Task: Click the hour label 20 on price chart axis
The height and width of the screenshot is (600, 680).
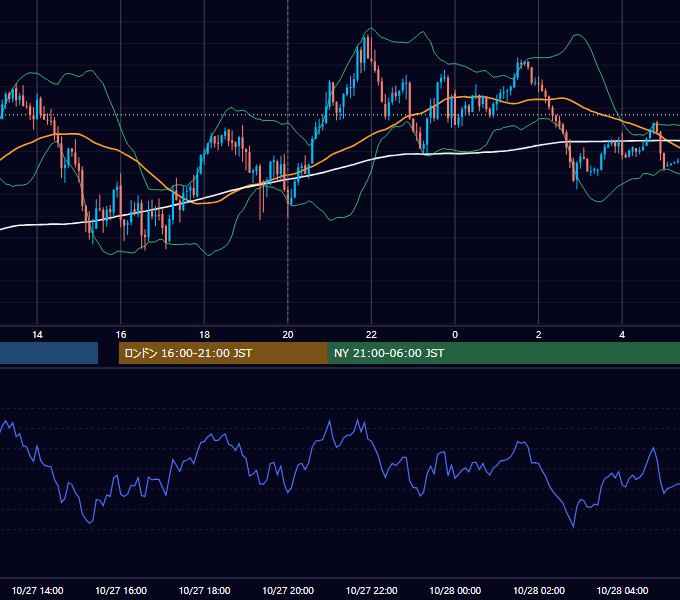Action: pos(288,334)
